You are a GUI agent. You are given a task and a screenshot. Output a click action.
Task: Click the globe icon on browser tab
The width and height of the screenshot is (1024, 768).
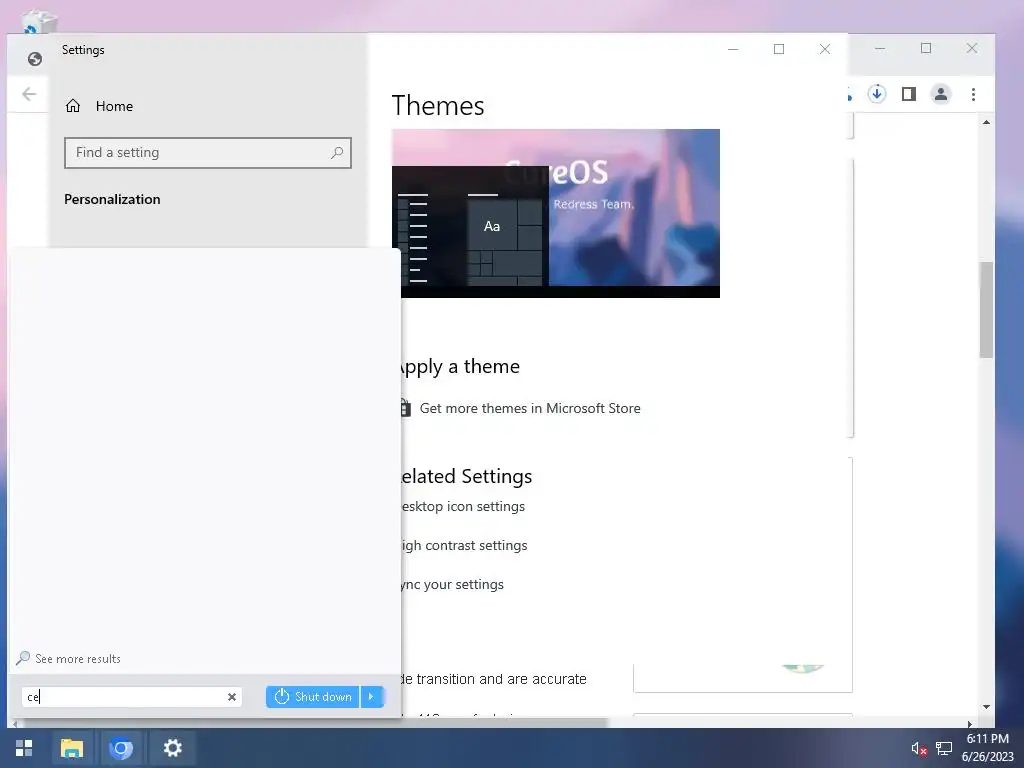click(x=35, y=59)
